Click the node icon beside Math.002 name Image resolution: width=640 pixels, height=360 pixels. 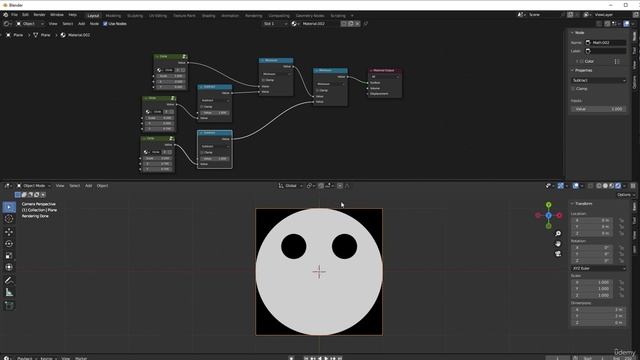588,42
